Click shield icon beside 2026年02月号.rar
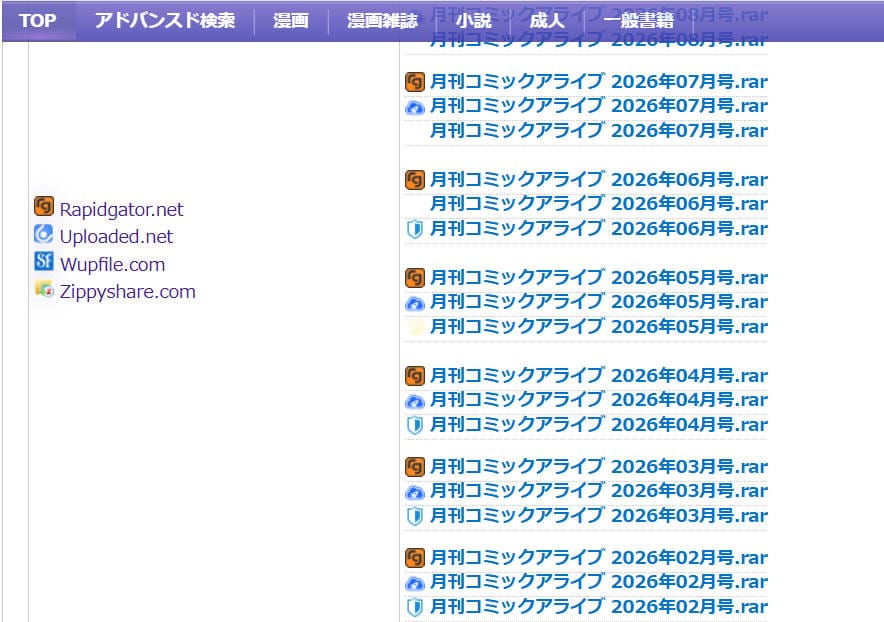Viewport: 884px width, 622px height. click(x=415, y=607)
